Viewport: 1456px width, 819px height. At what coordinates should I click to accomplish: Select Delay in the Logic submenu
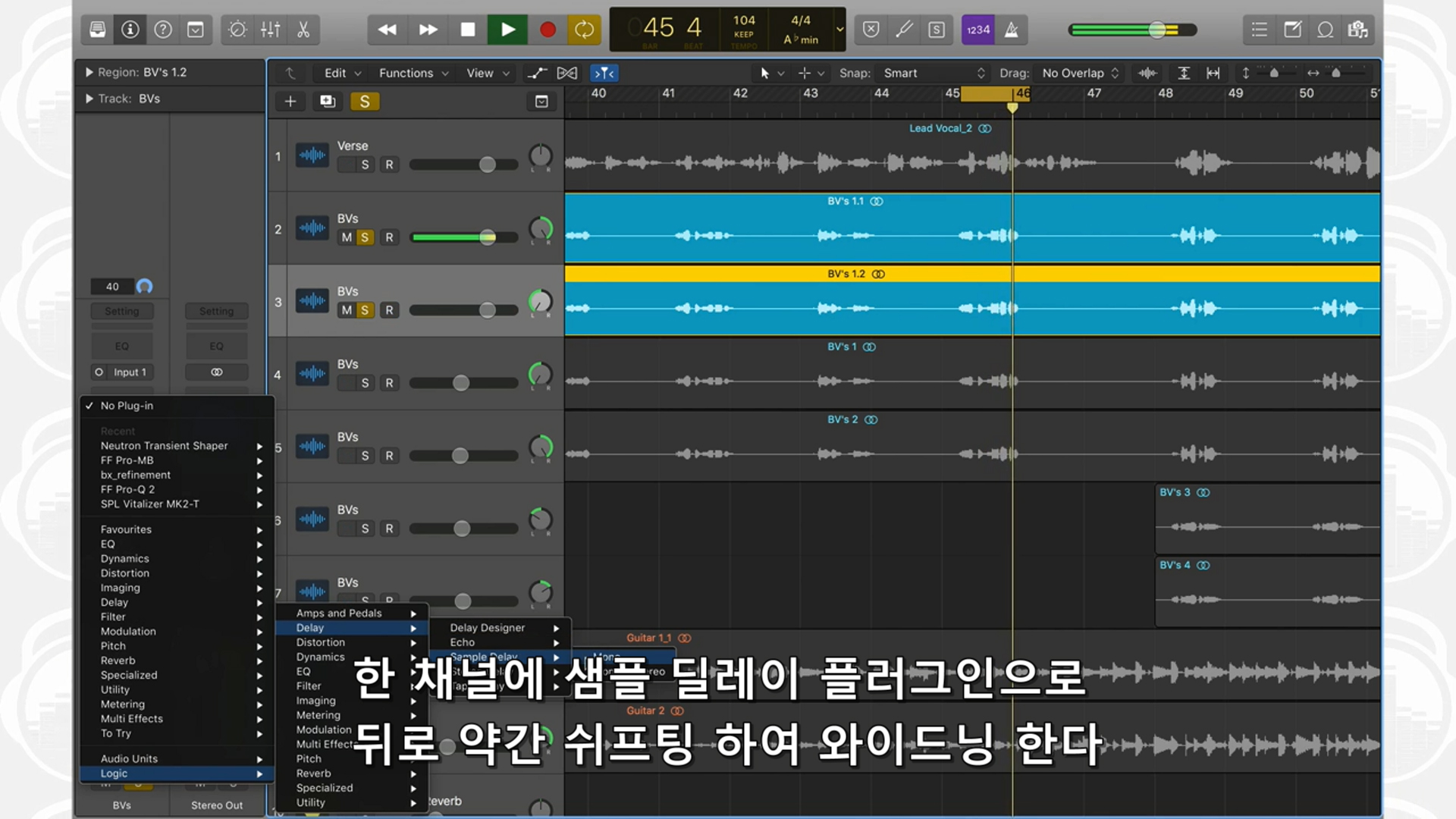pos(352,628)
